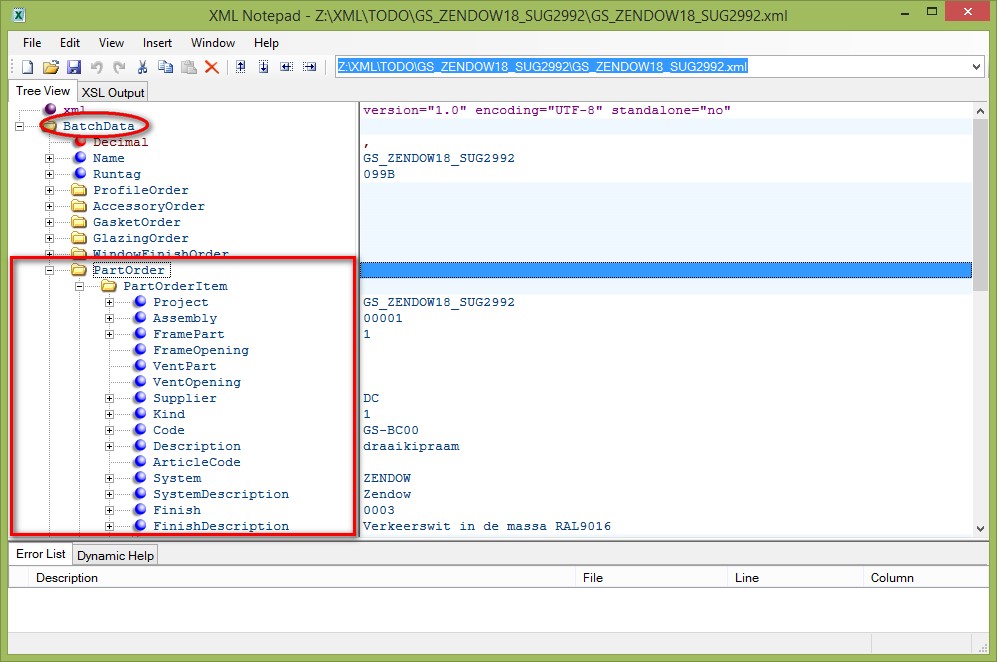Open the Help menu
Viewport: 997px width, 662px height.
pos(266,43)
